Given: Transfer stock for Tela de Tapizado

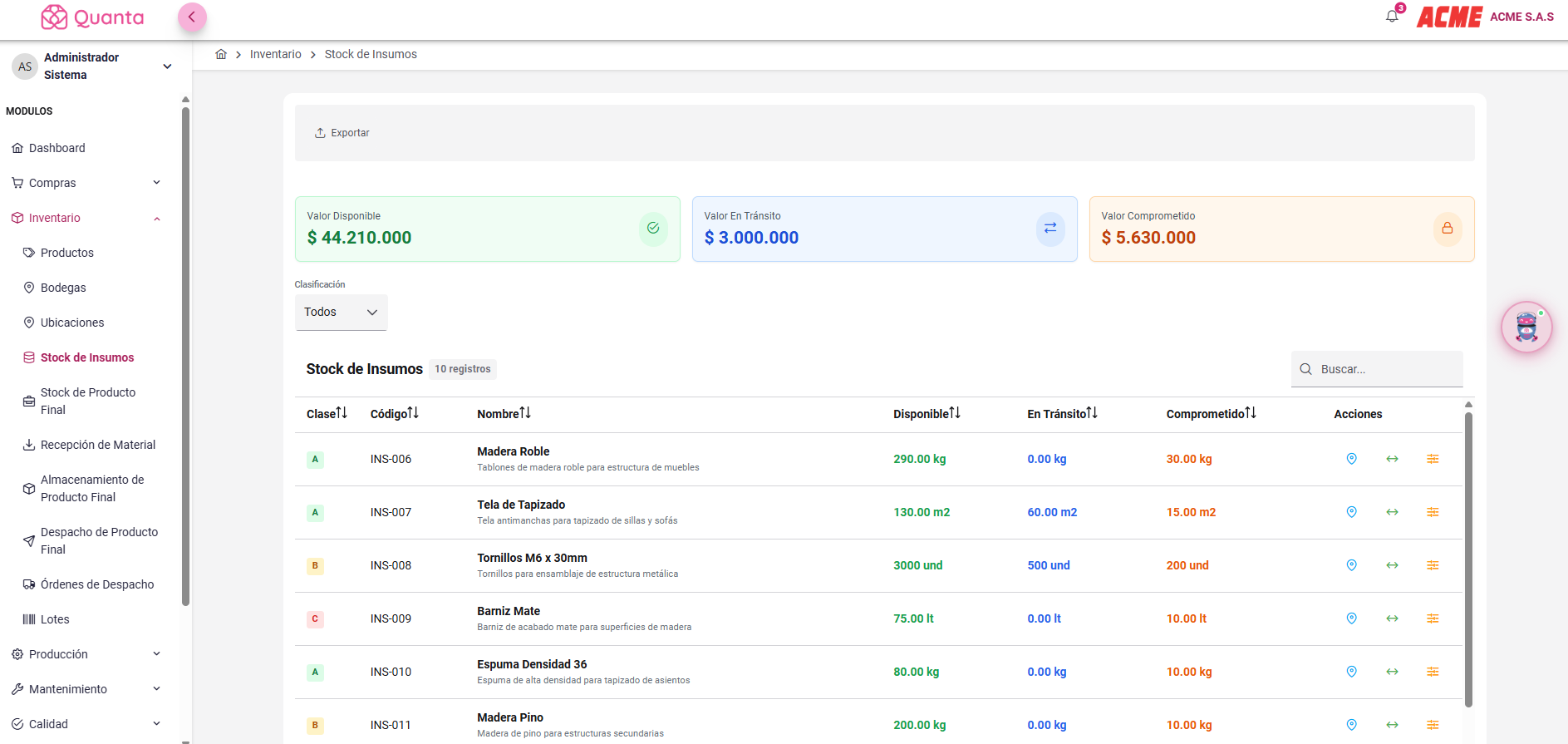Looking at the screenshot, I should (1392, 512).
